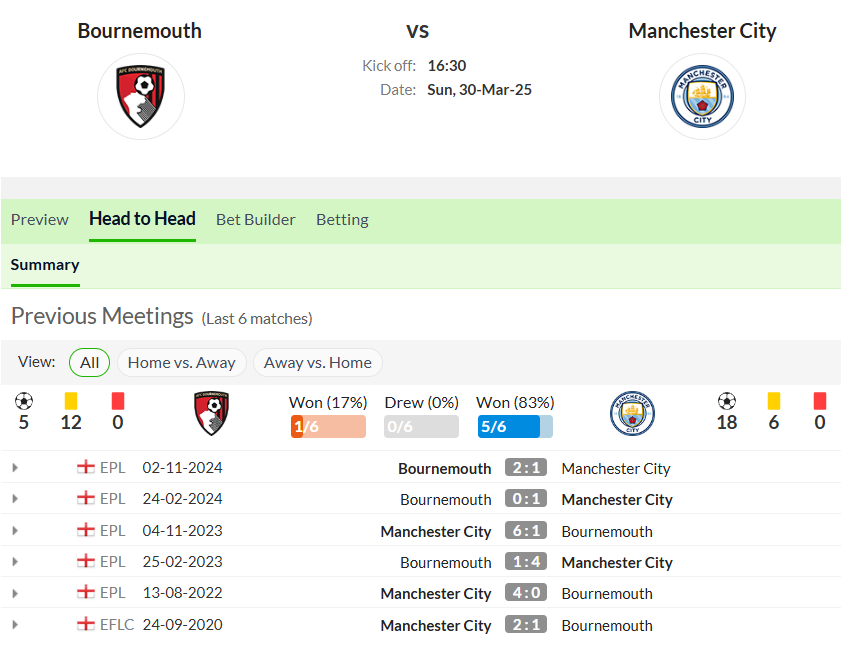Click Manchester City won 5/6 progress bar
Image resolution: width=841 pixels, height=653 pixels.
click(x=515, y=427)
